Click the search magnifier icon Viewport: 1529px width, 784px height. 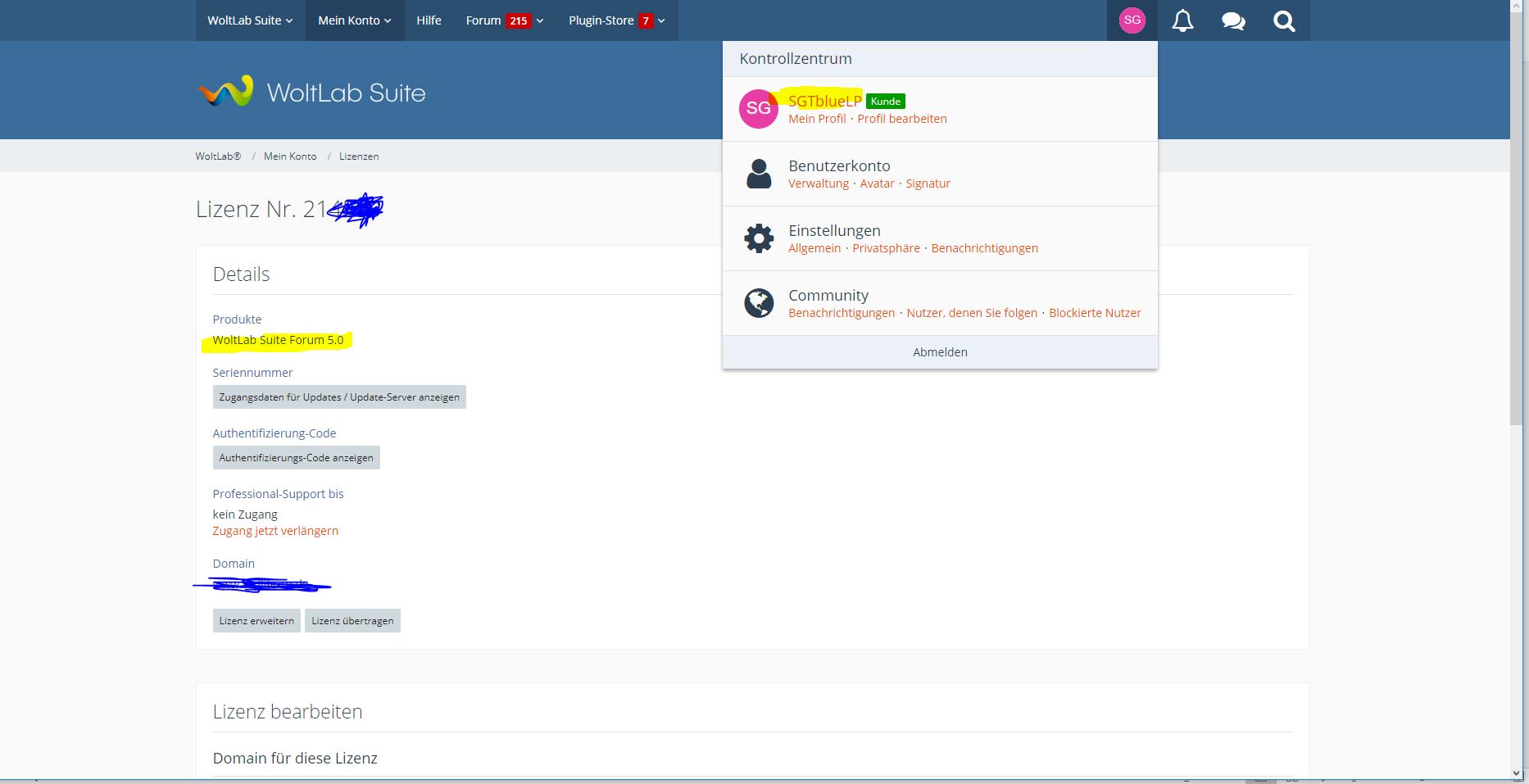(x=1284, y=20)
